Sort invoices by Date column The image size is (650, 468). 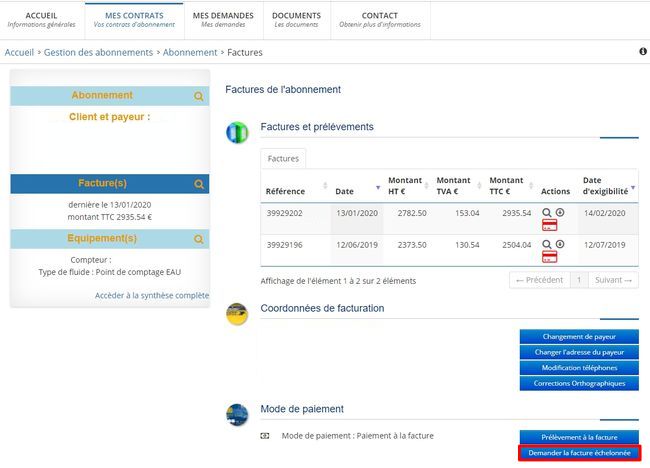pos(355,190)
